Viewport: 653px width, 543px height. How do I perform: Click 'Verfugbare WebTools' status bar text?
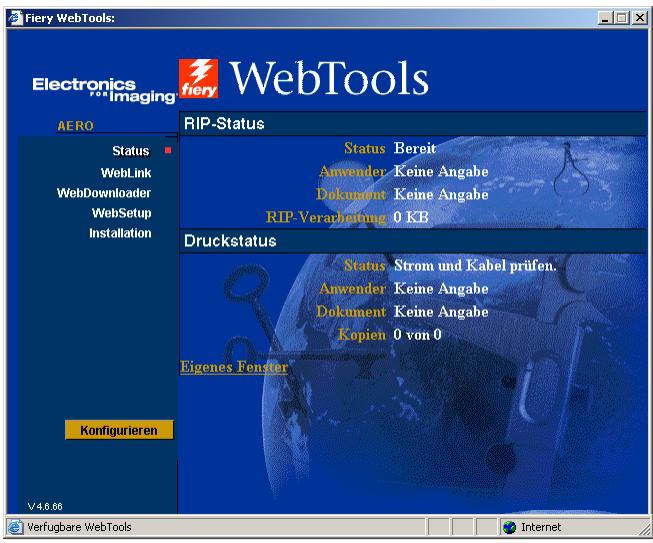79,527
